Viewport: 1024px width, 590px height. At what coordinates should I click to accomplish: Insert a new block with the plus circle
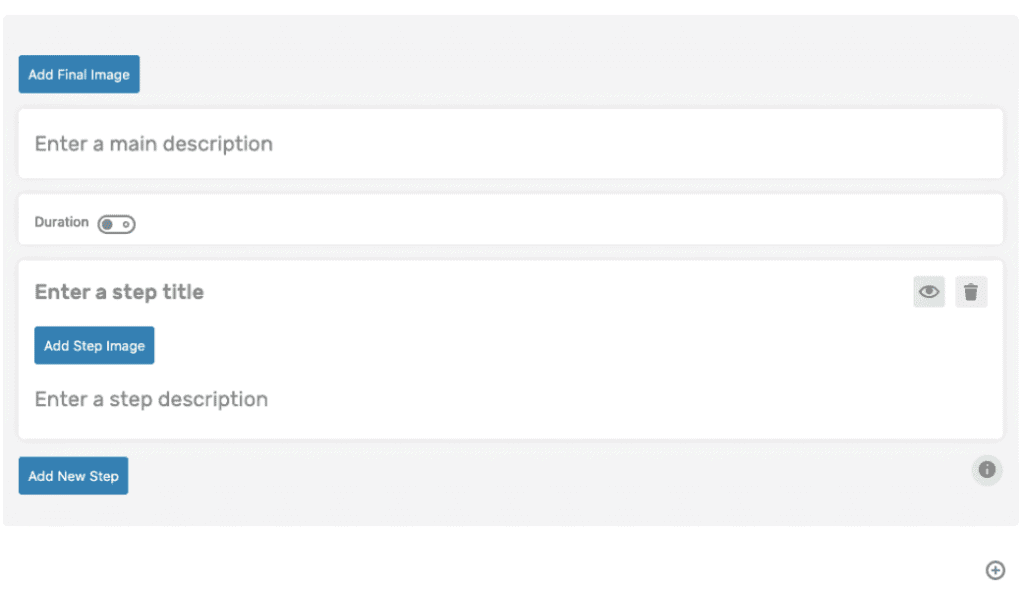(x=995, y=570)
